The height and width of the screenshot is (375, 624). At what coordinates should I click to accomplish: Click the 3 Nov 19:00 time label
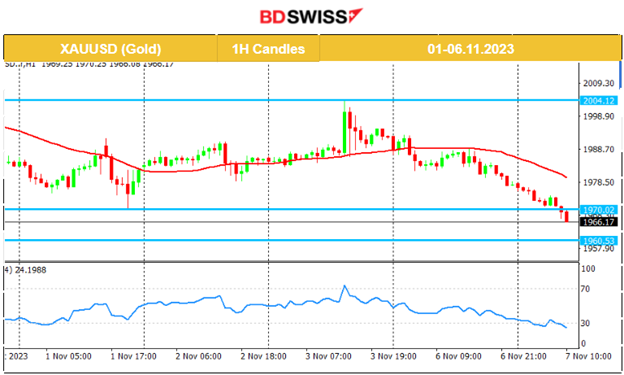(394, 356)
